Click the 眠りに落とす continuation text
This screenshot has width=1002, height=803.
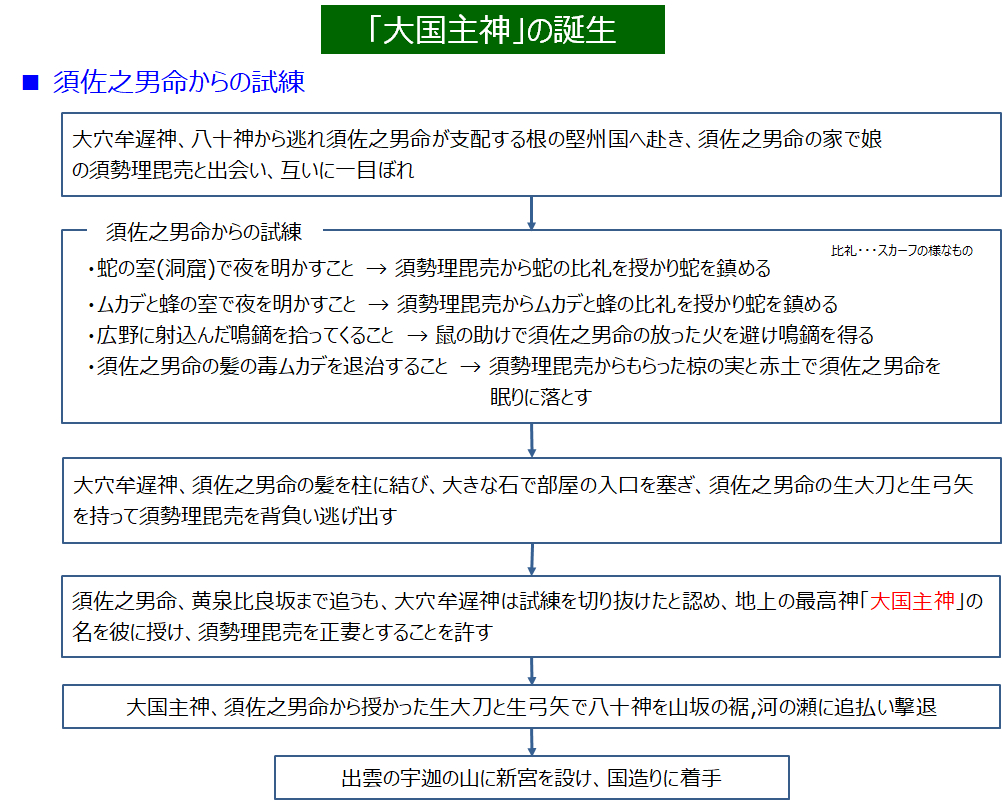[540, 397]
